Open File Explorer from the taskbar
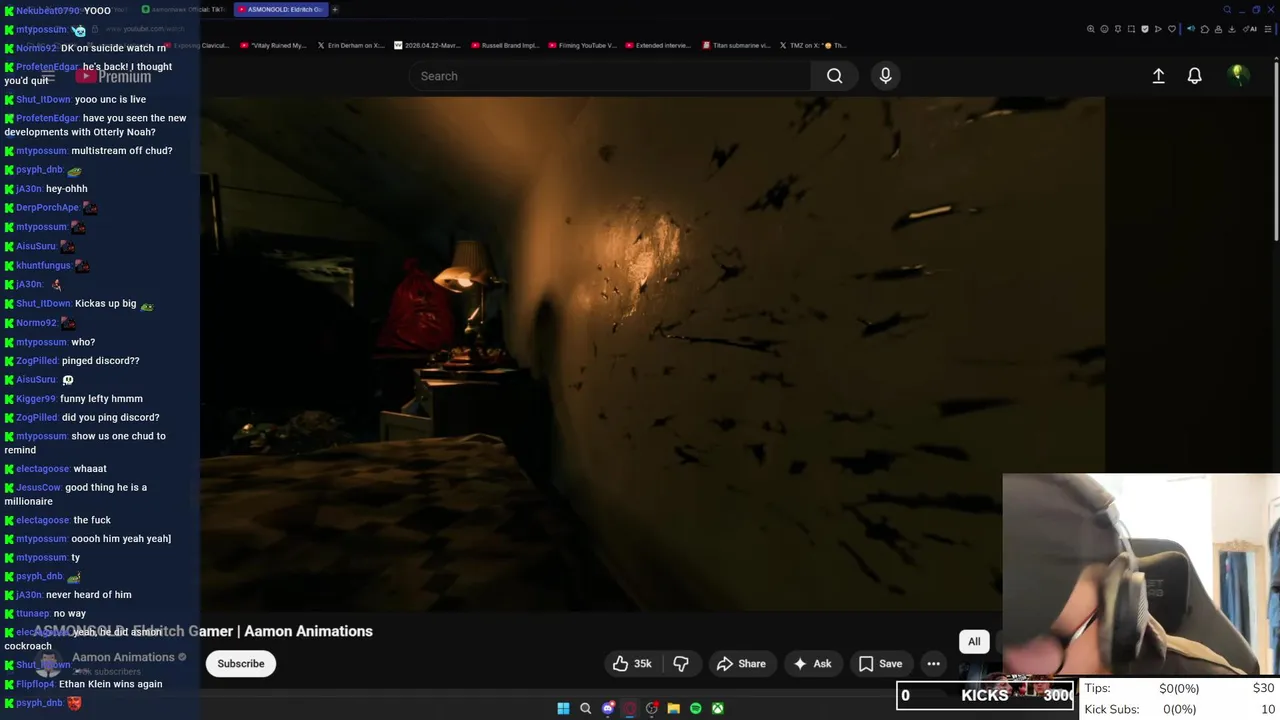The image size is (1280, 720). click(x=674, y=708)
